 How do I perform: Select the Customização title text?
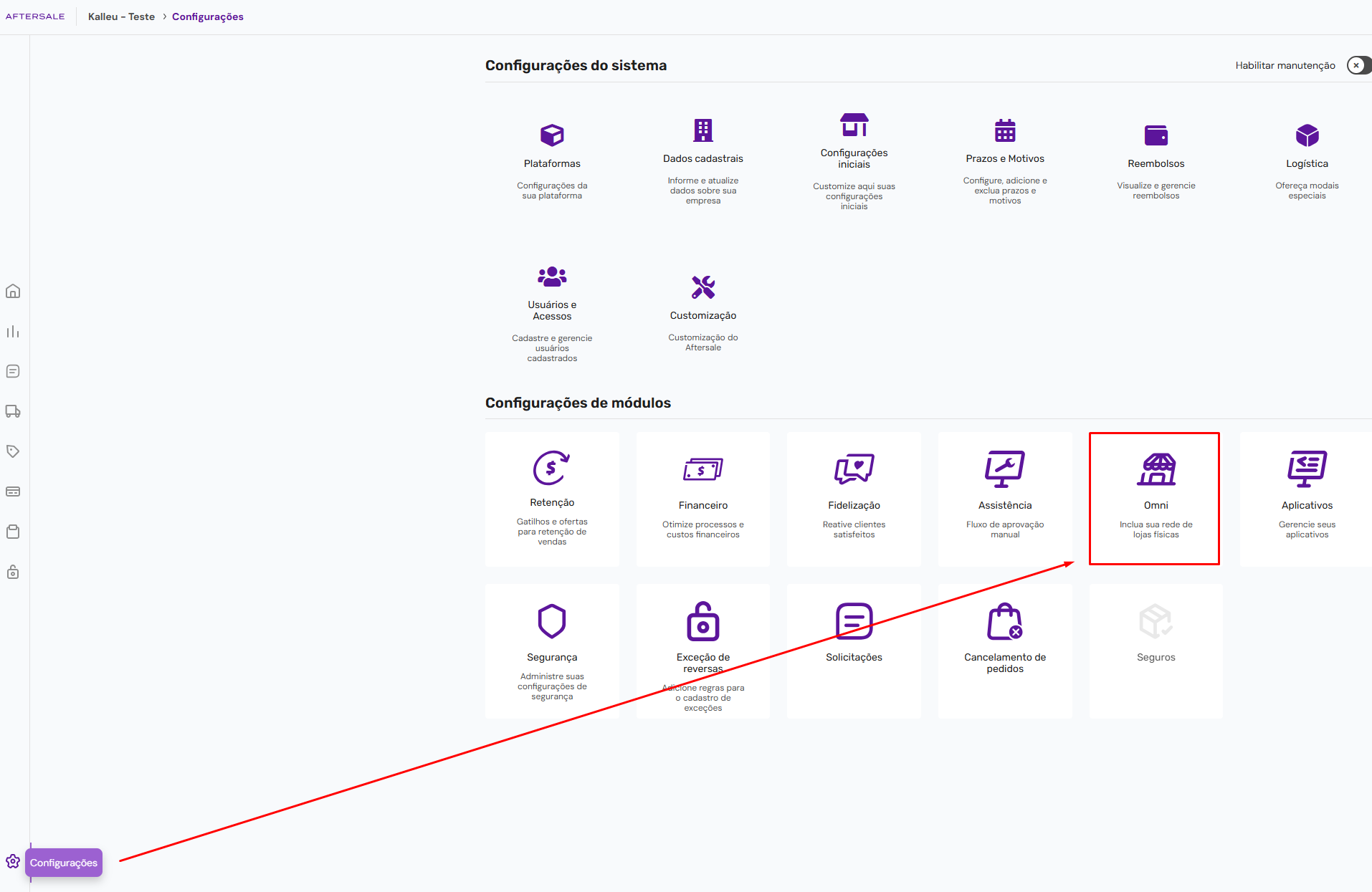pos(703,315)
